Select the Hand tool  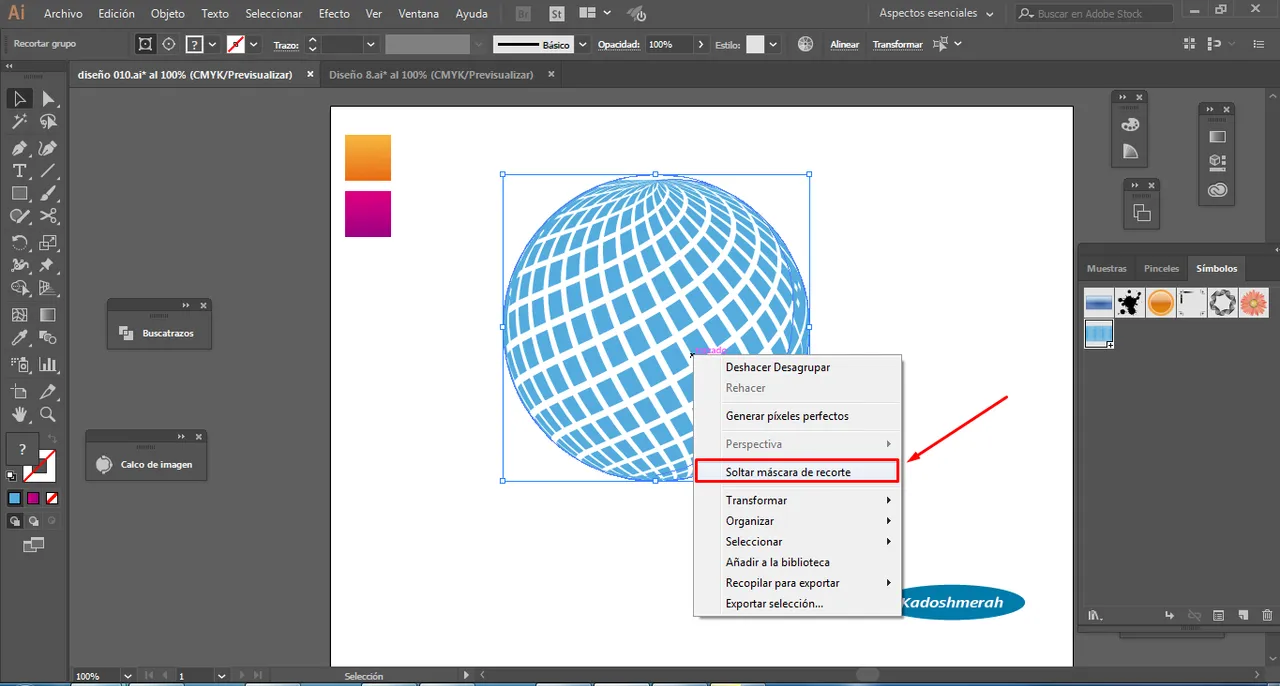pyautogui.click(x=19, y=414)
